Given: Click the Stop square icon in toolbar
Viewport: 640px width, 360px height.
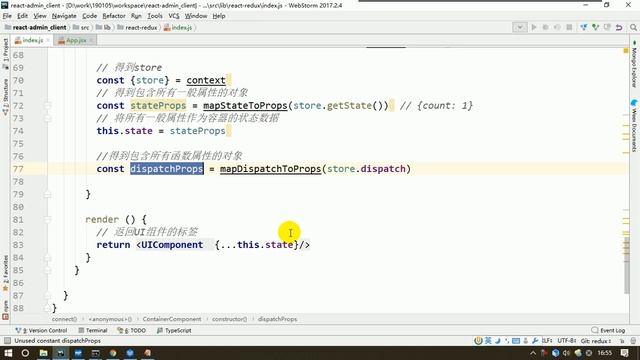Looking at the screenshot, I should click(x=569, y=27).
